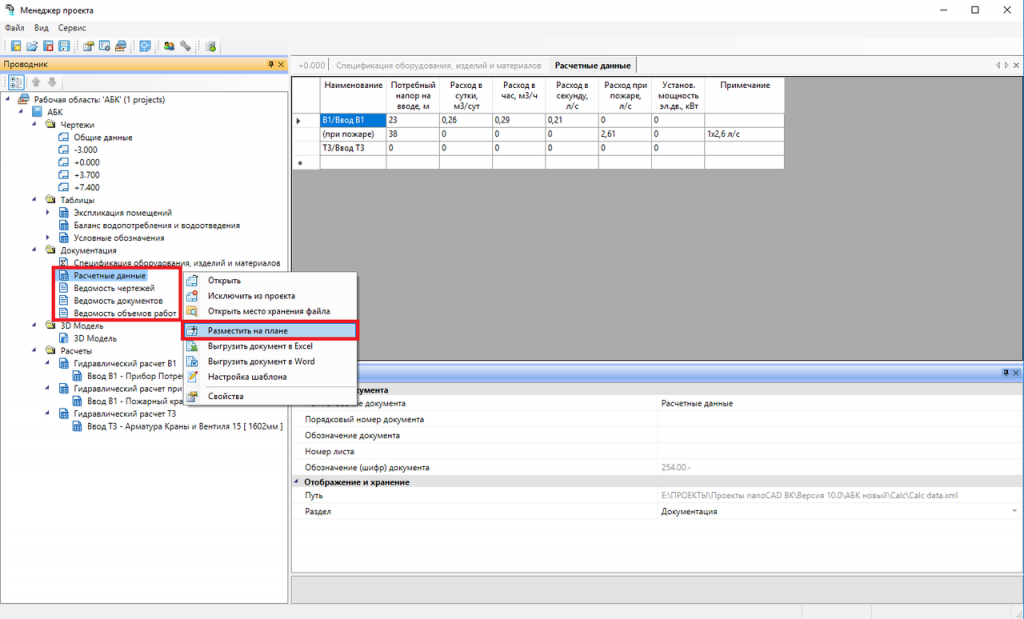Collapse the Рабочая область 'АБК' node
The image size is (1024, 619).
tap(8, 99)
